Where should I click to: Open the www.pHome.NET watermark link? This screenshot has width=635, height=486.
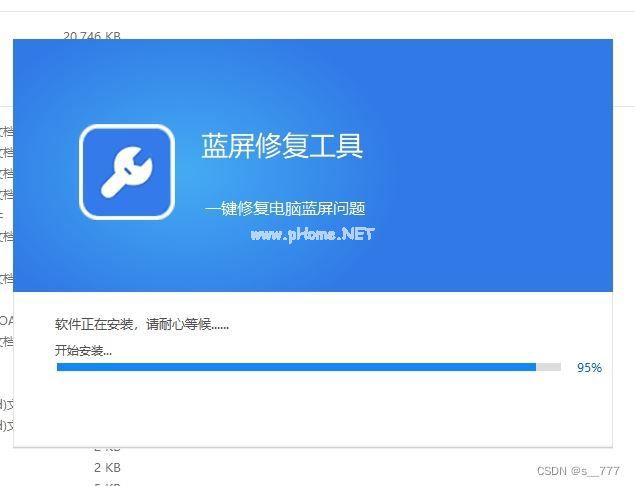[312, 234]
